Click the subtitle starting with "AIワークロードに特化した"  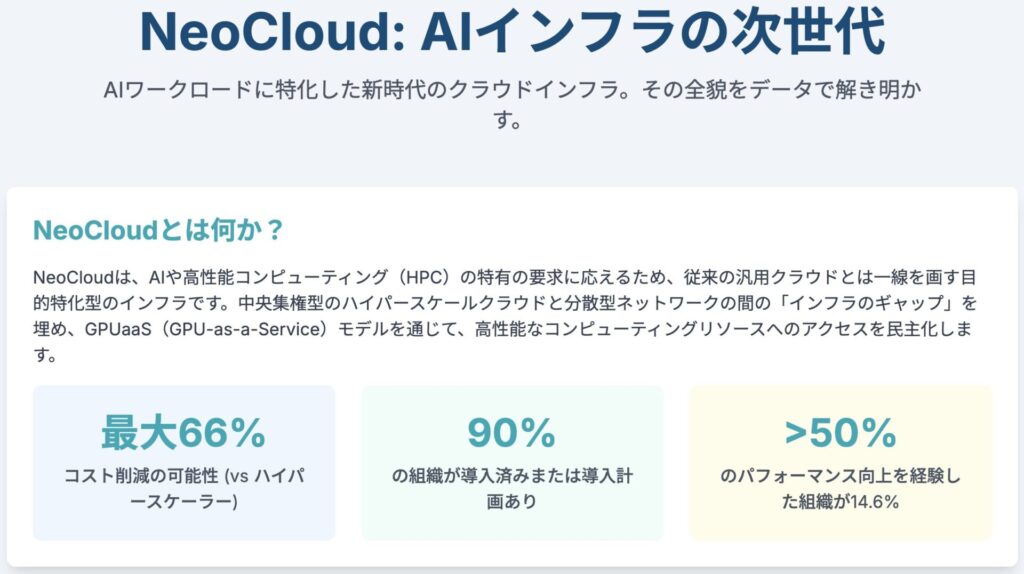(x=511, y=89)
